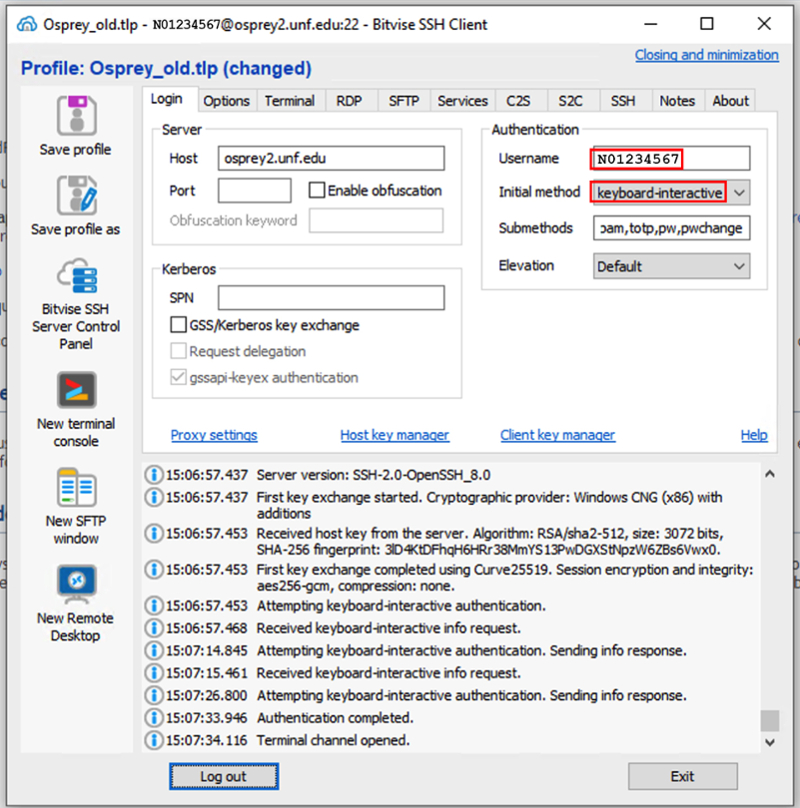Viewport: 800px width, 808px height.
Task: Click the SPN input field
Action: pos(331,298)
